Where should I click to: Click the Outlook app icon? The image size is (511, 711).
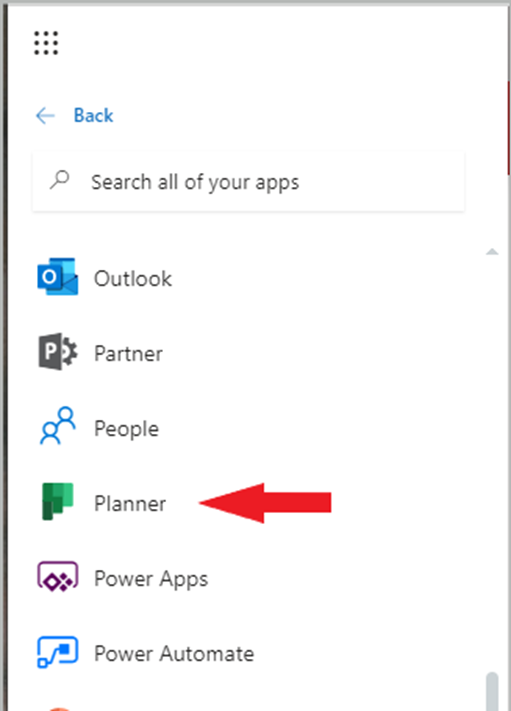pos(58,277)
